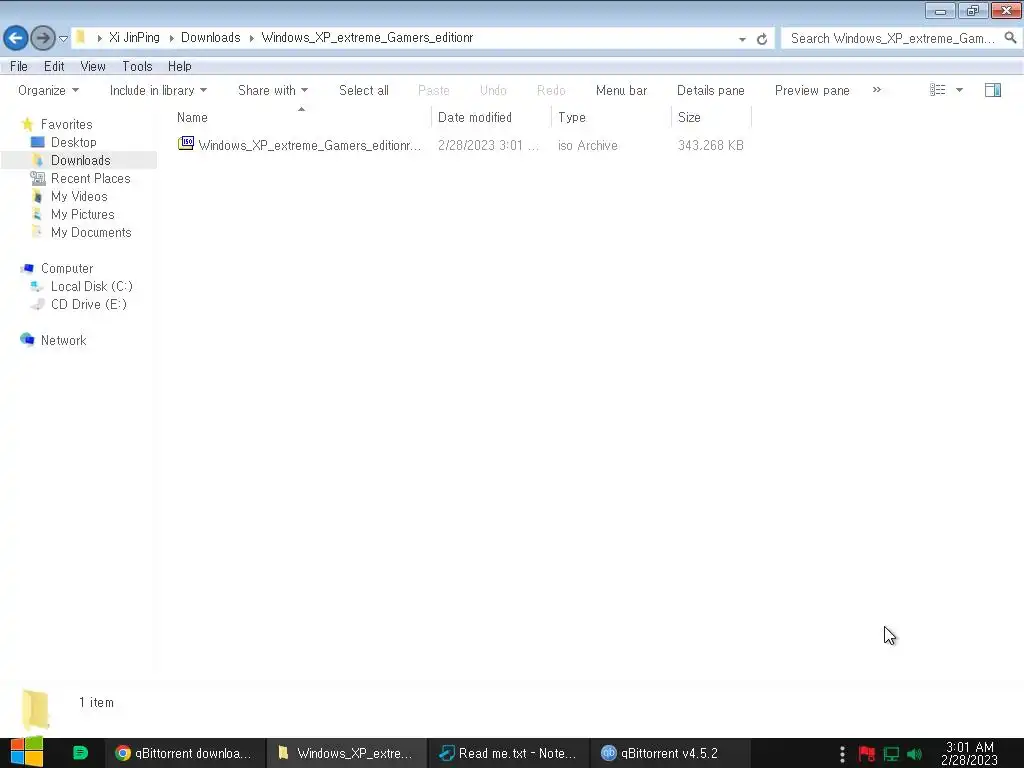Click the file date 2/28/2023 3:01

pos(488,145)
